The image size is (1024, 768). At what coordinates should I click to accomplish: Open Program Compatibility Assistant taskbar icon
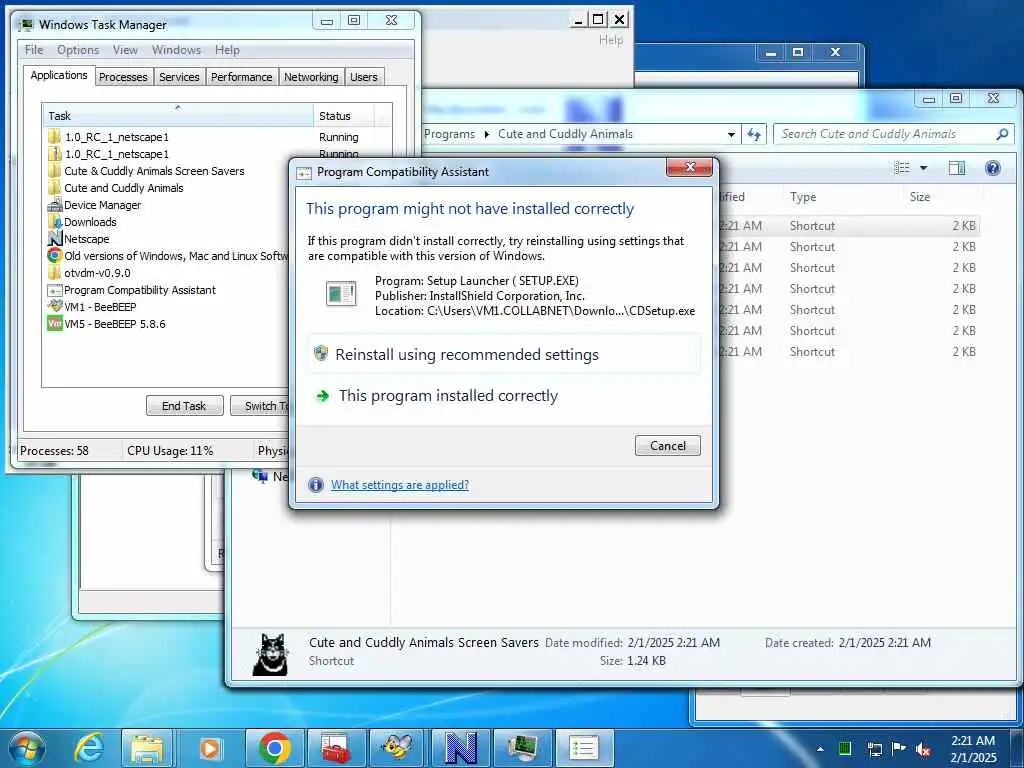pos(584,748)
